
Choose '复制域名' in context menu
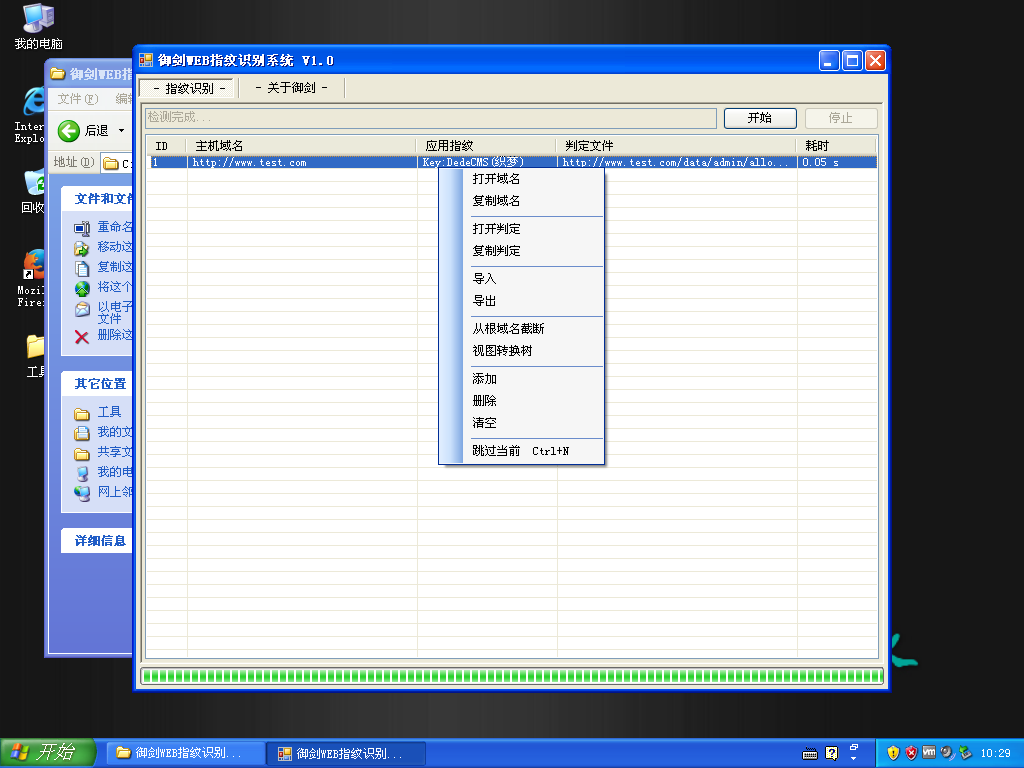[496, 200]
